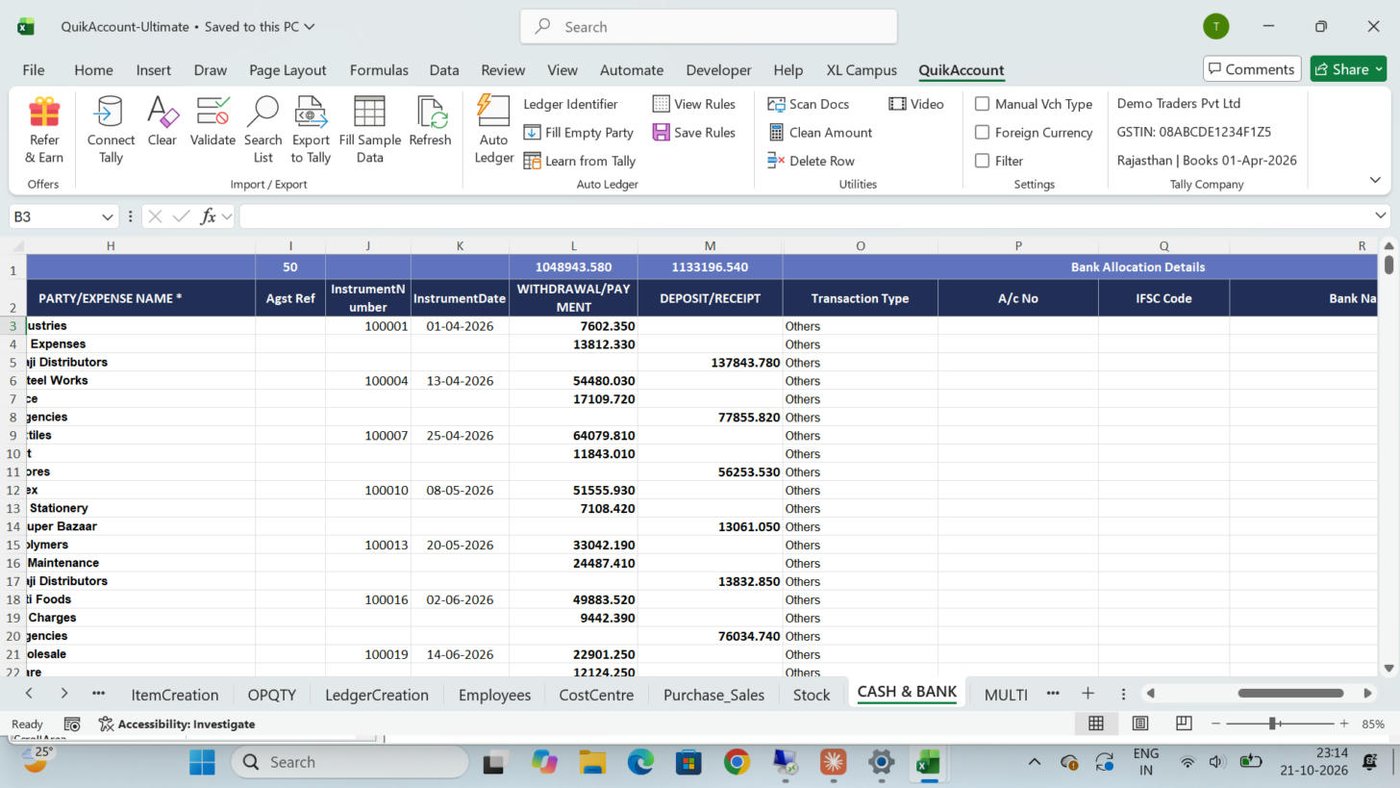Click Save Rules
Screen dimensions: 1400x788
click(694, 132)
